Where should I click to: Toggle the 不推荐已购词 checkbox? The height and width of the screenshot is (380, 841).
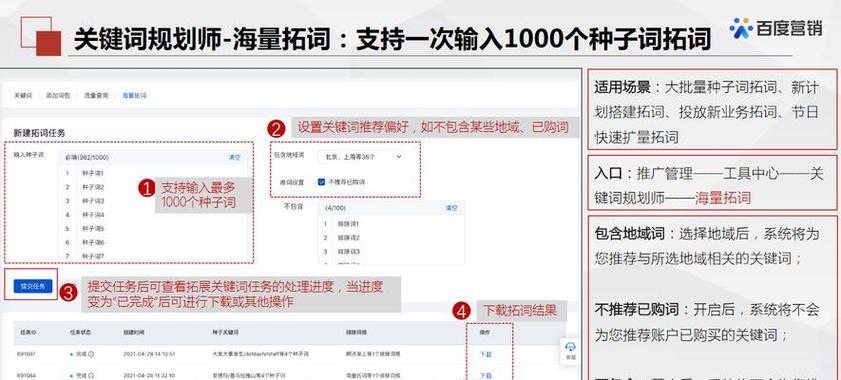pyautogui.click(x=321, y=182)
